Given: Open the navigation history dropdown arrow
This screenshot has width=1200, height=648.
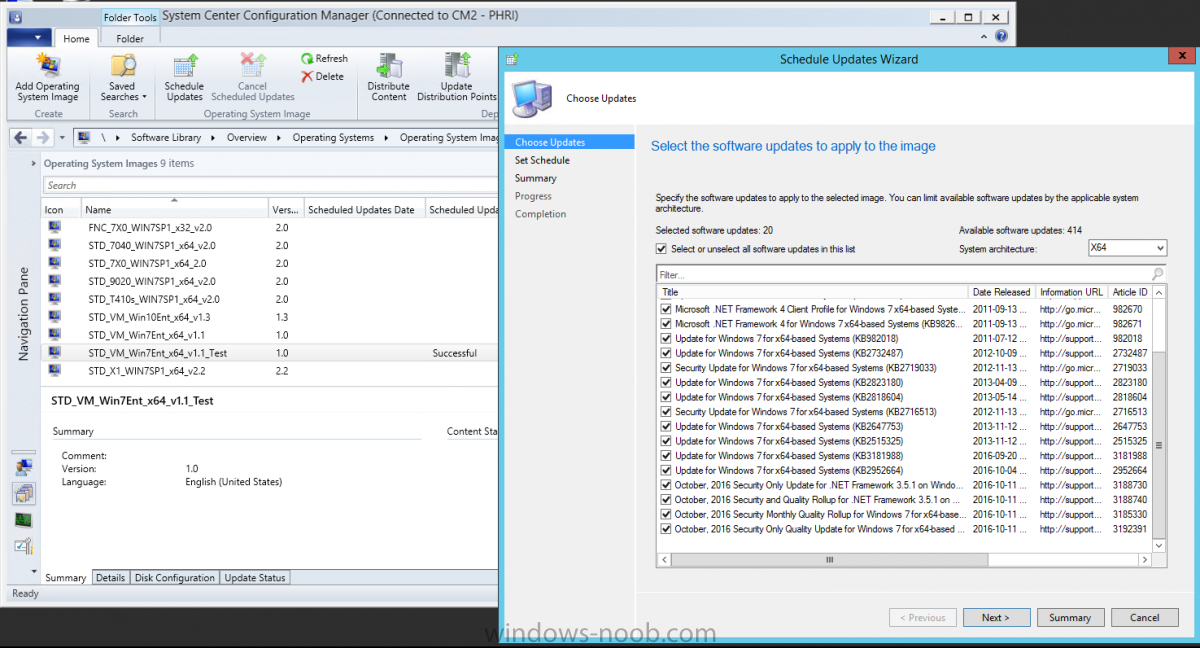Looking at the screenshot, I should (x=62, y=138).
